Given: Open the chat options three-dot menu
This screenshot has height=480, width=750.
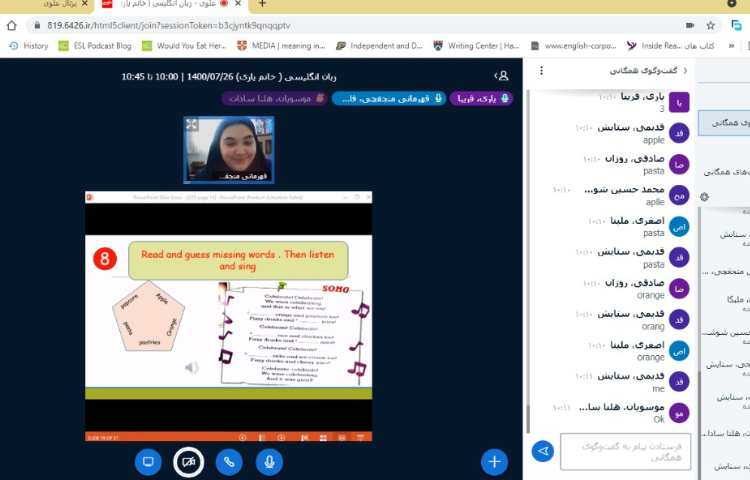Looking at the screenshot, I should (541, 71).
